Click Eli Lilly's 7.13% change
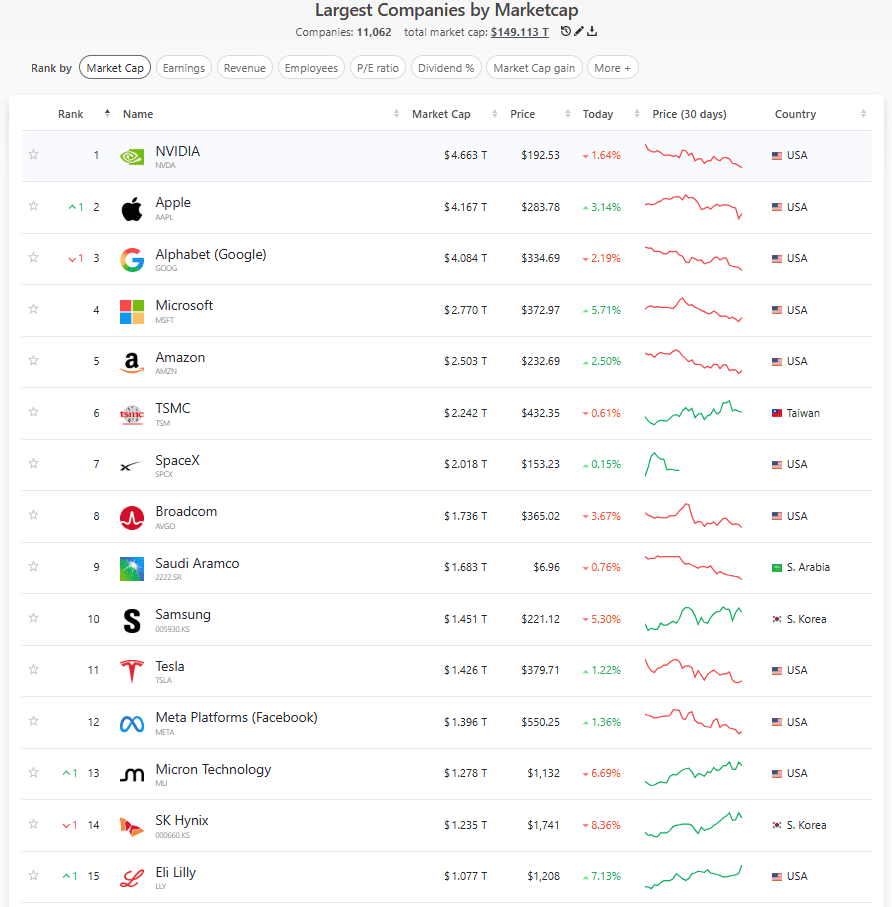Viewport: 892px width, 907px height. click(x=602, y=877)
